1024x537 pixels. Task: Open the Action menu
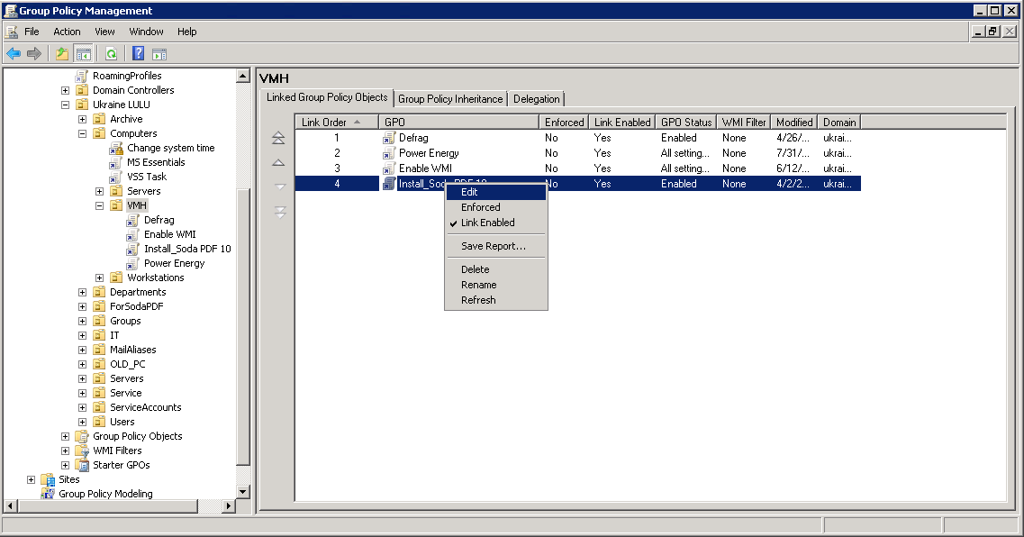67,31
